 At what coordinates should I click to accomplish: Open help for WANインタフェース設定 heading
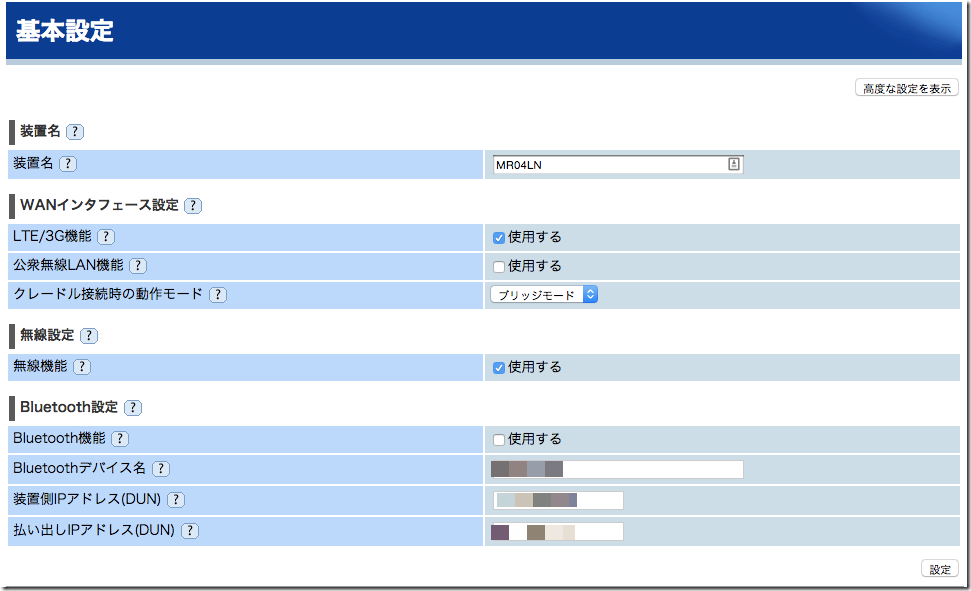coord(193,205)
